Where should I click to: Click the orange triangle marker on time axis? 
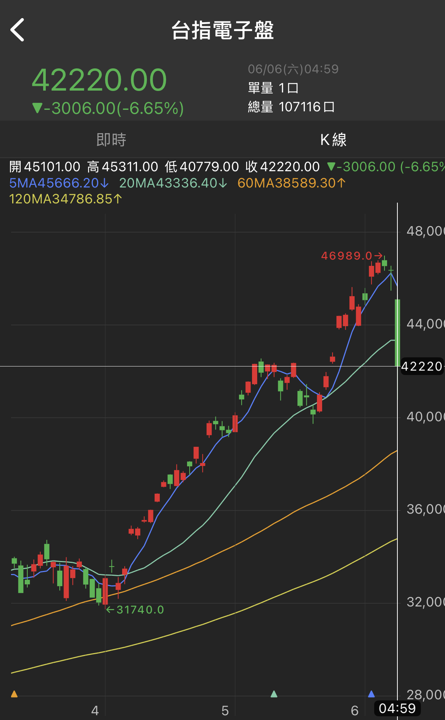tap(14, 693)
